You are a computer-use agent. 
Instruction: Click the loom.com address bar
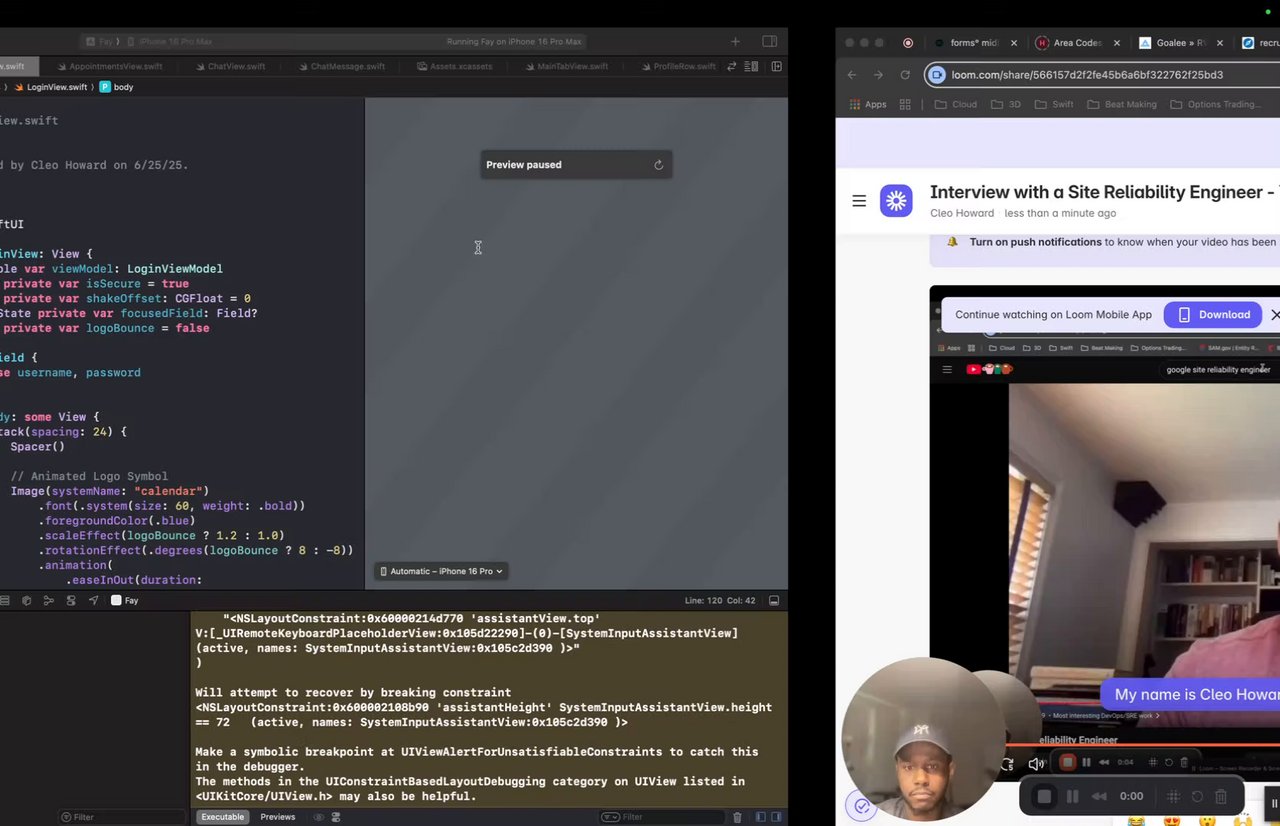[x=1087, y=75]
